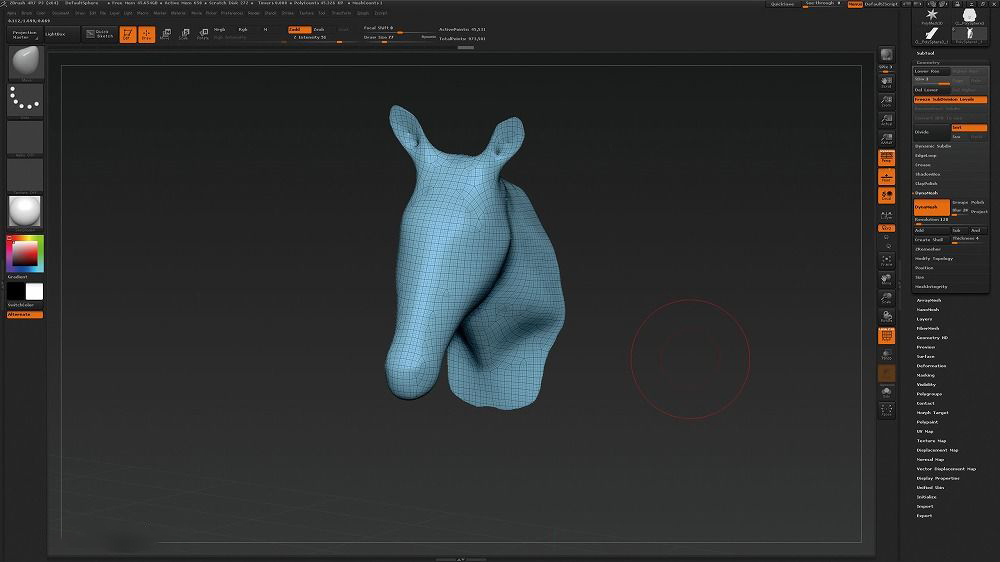Select the Edit mode icon
Image resolution: width=1000 pixels, height=562 pixels.
128,34
